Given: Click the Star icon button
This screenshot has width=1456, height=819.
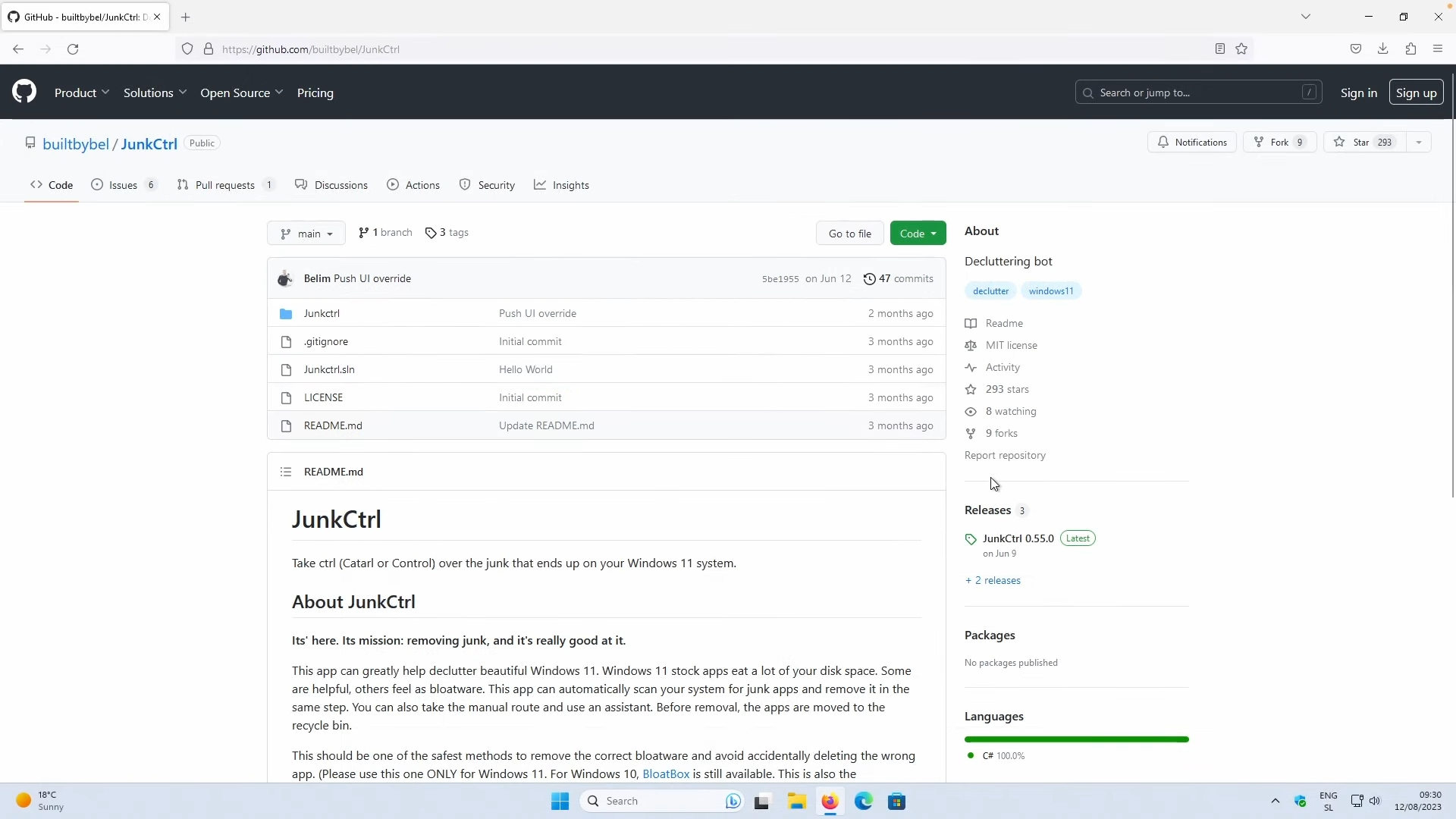Looking at the screenshot, I should point(1340,143).
